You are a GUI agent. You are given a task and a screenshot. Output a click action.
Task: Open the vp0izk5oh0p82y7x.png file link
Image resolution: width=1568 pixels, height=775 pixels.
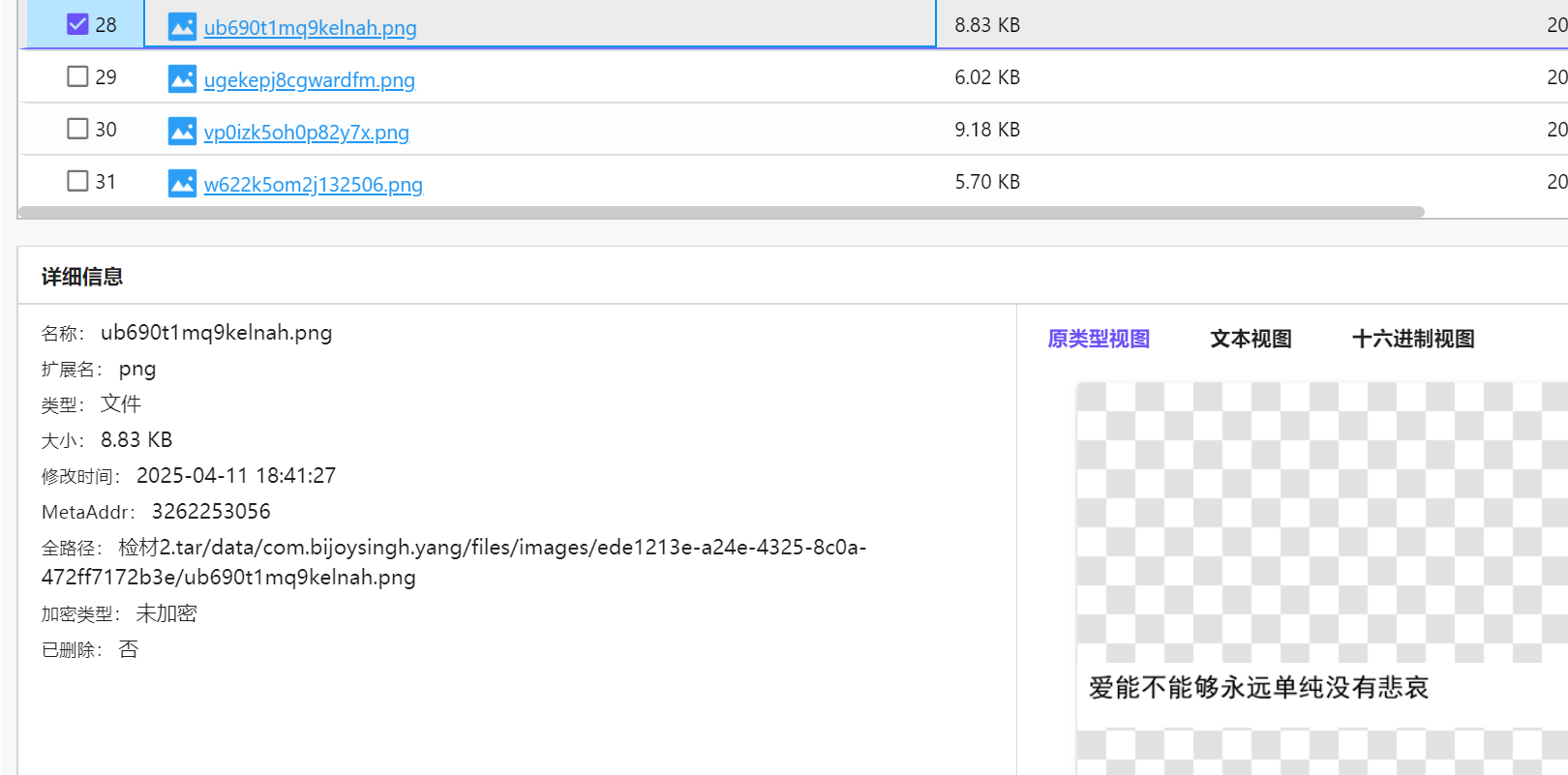[306, 132]
